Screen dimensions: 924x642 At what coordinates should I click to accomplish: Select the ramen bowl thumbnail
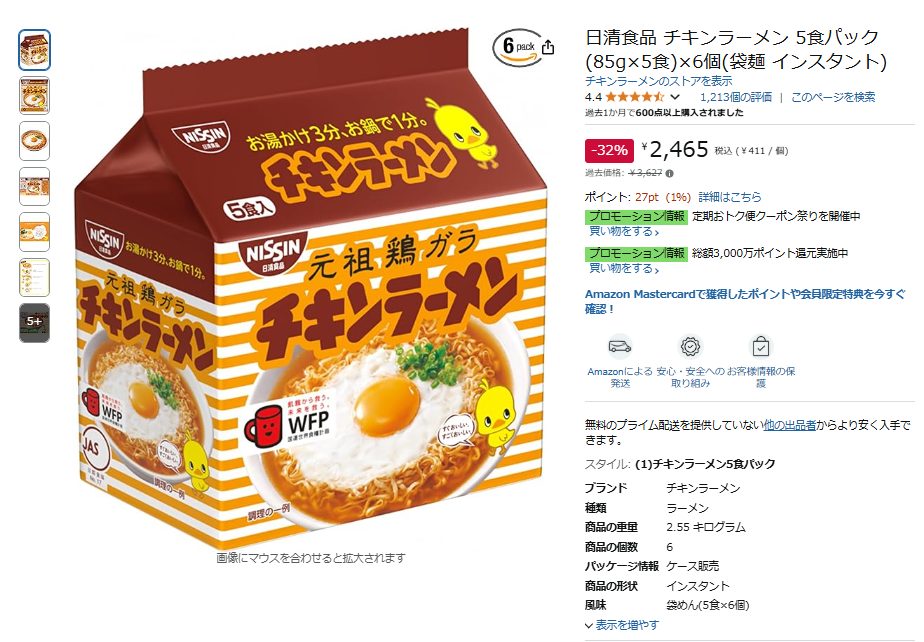[35, 141]
